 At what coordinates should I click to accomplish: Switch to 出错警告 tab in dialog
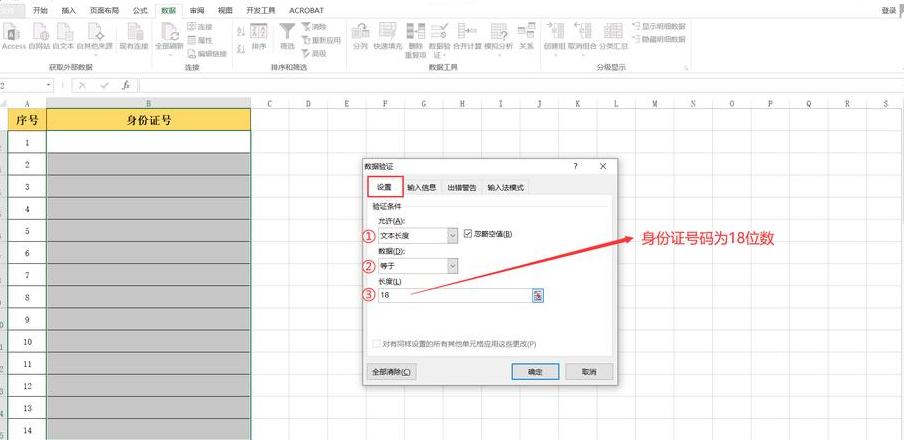(x=462, y=187)
